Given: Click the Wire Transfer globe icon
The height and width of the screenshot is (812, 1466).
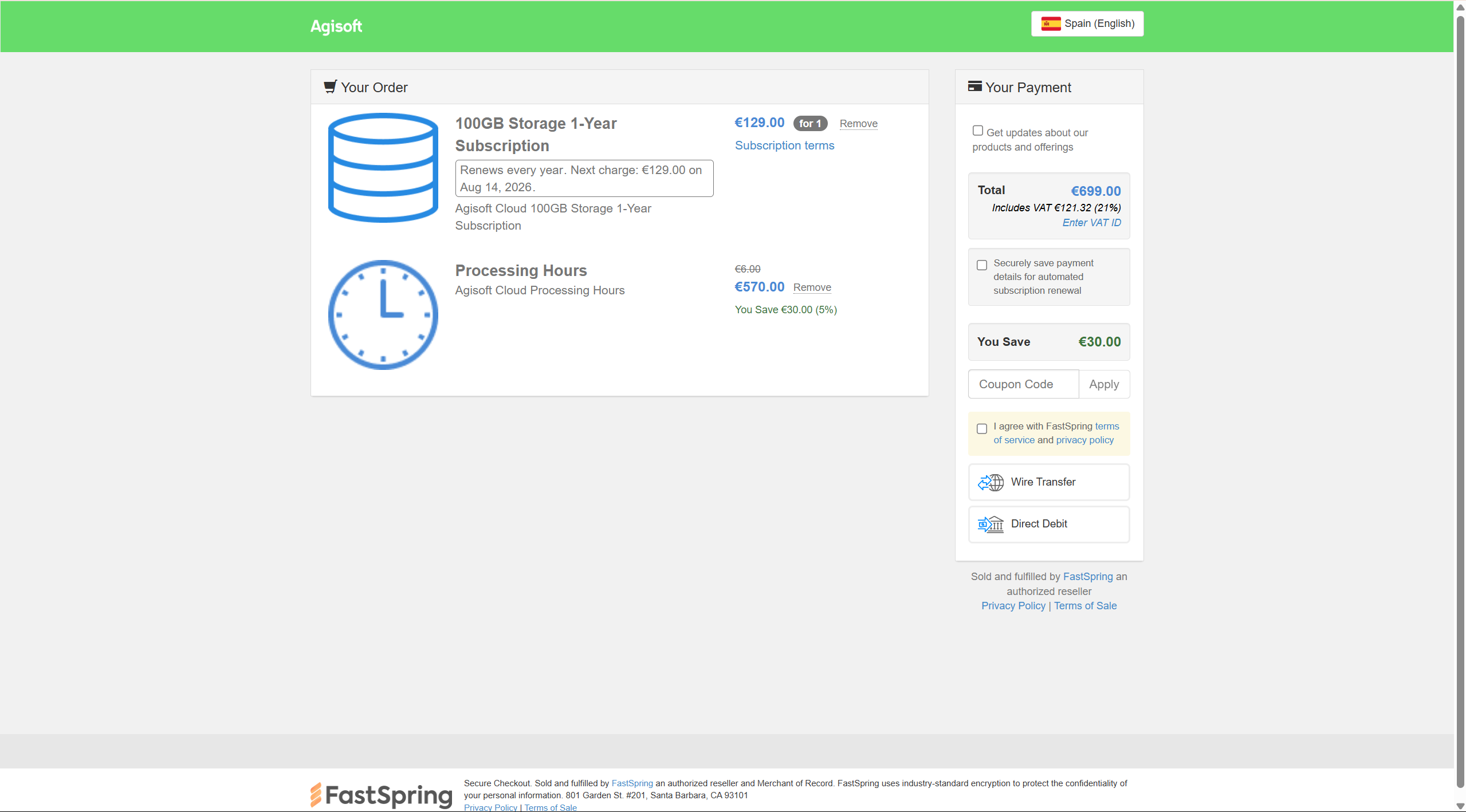Looking at the screenshot, I should click(x=991, y=482).
